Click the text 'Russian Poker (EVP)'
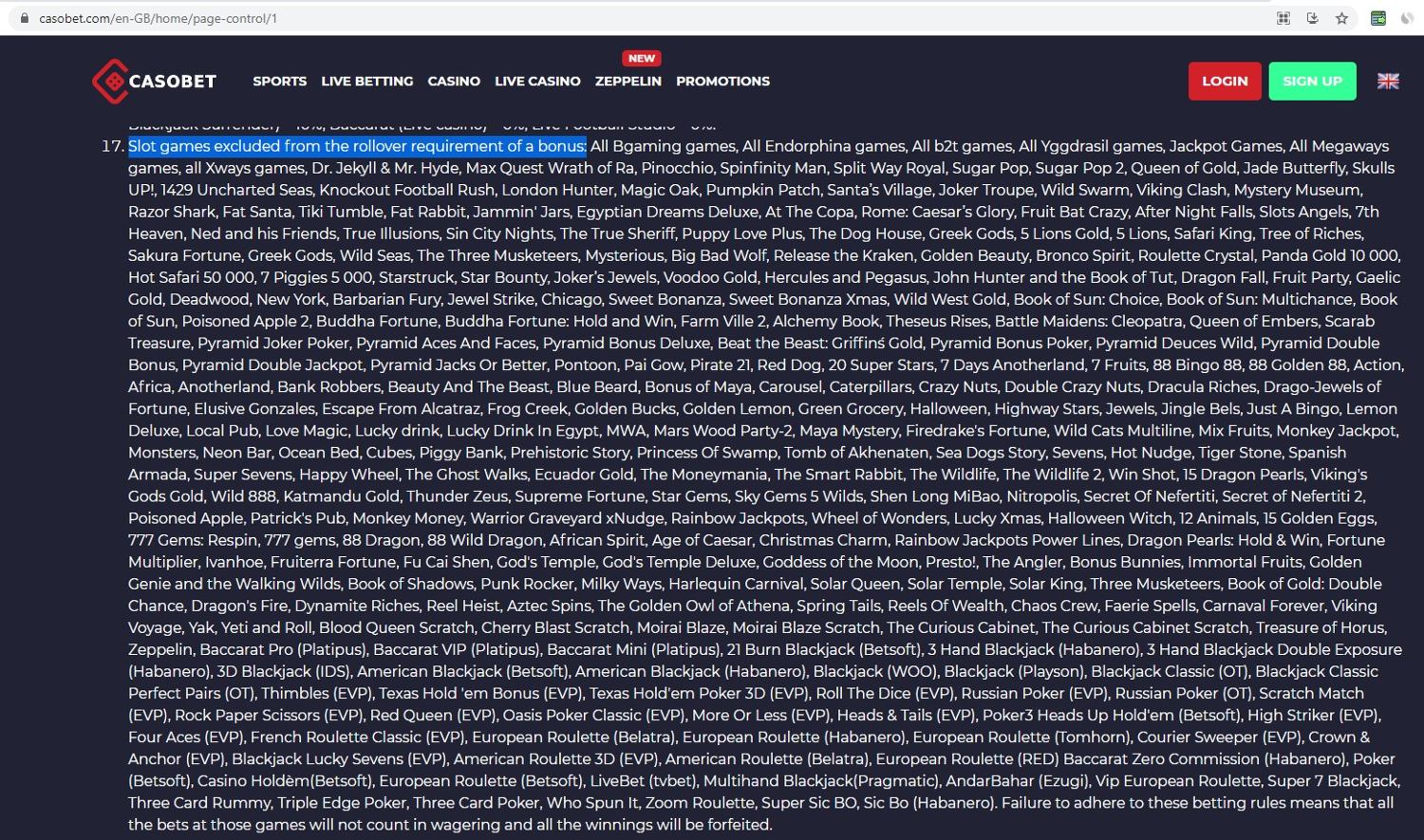This screenshot has height=840, width=1424. pos(1034,692)
